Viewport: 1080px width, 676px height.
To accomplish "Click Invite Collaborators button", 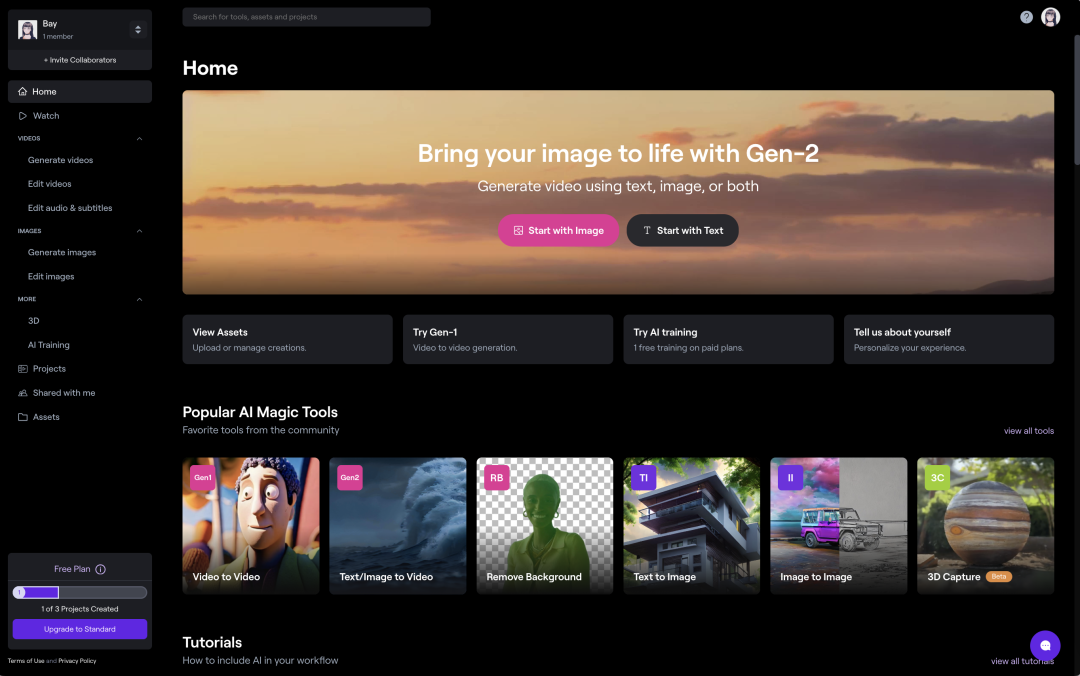I will [x=80, y=60].
